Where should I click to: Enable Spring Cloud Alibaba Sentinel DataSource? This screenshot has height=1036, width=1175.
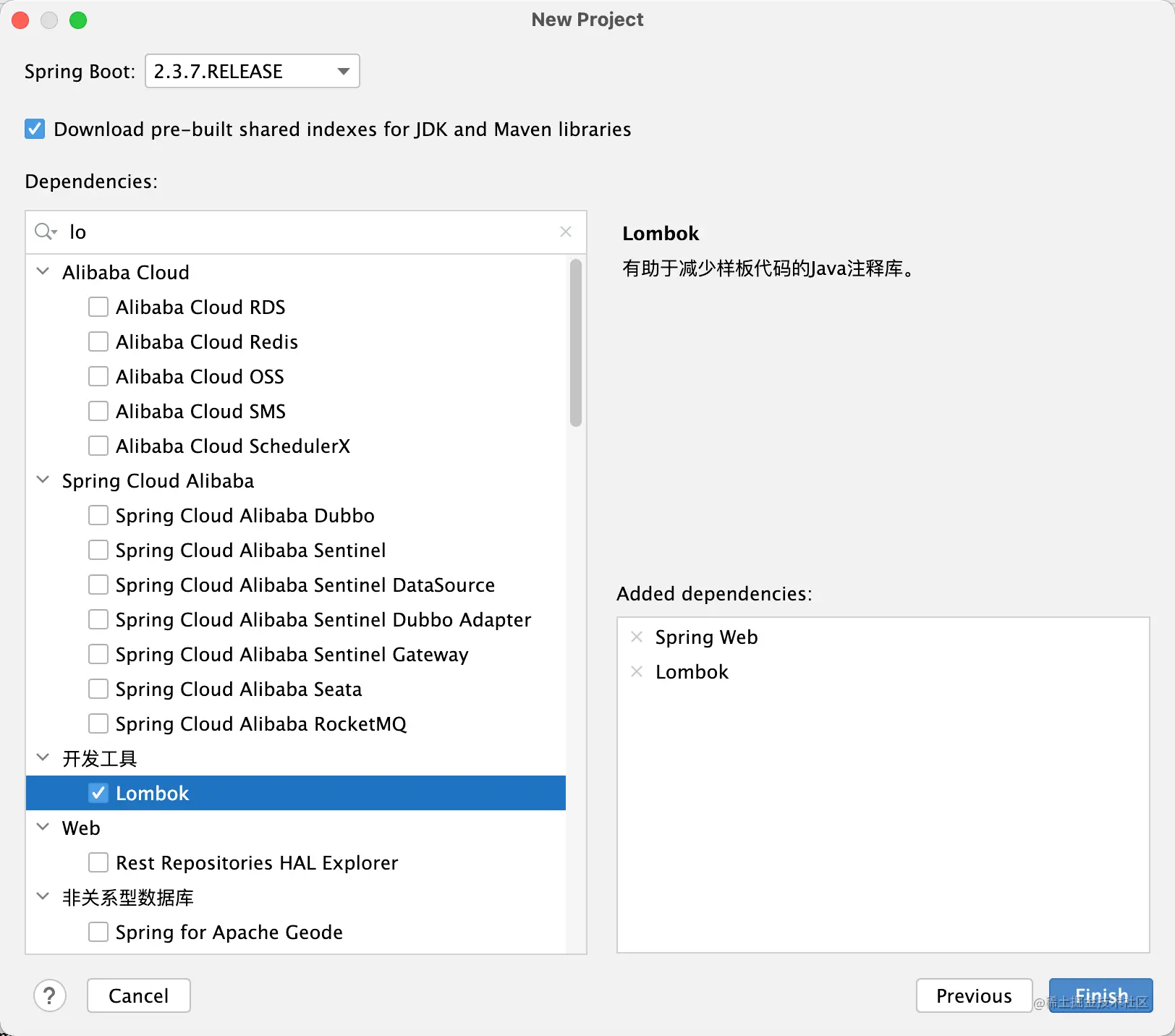coord(98,585)
